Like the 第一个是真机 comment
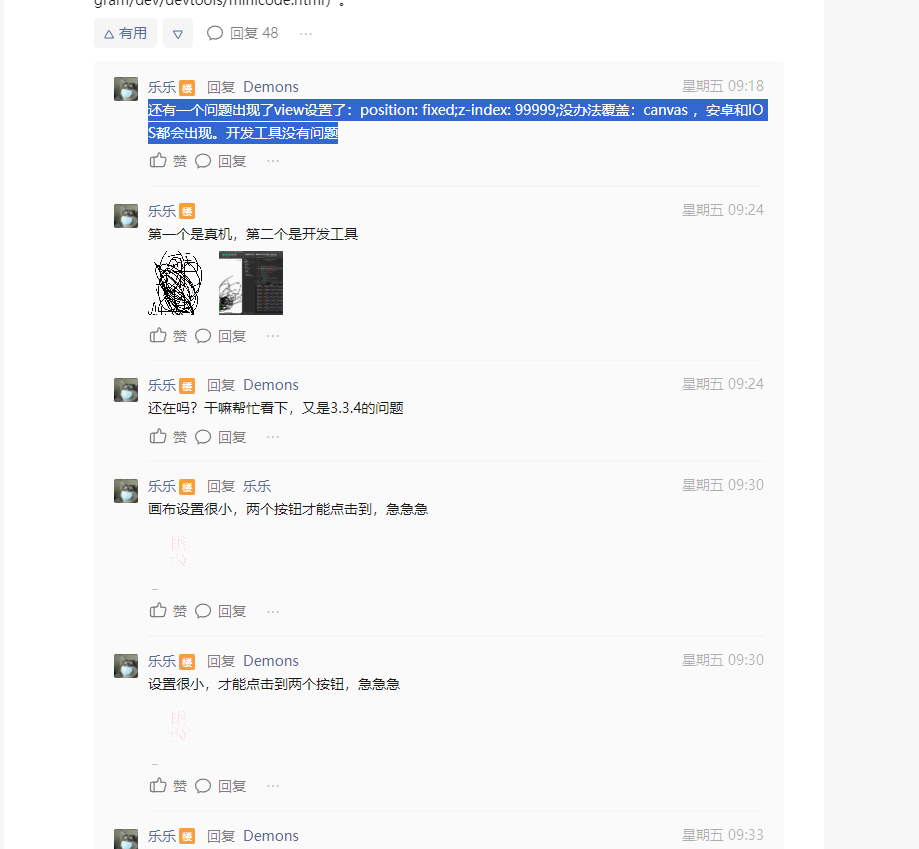 pos(168,336)
